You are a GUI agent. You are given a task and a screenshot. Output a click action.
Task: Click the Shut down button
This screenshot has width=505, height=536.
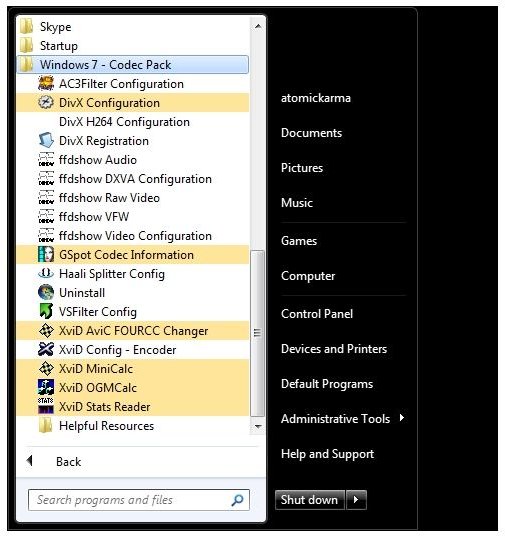pos(309,500)
